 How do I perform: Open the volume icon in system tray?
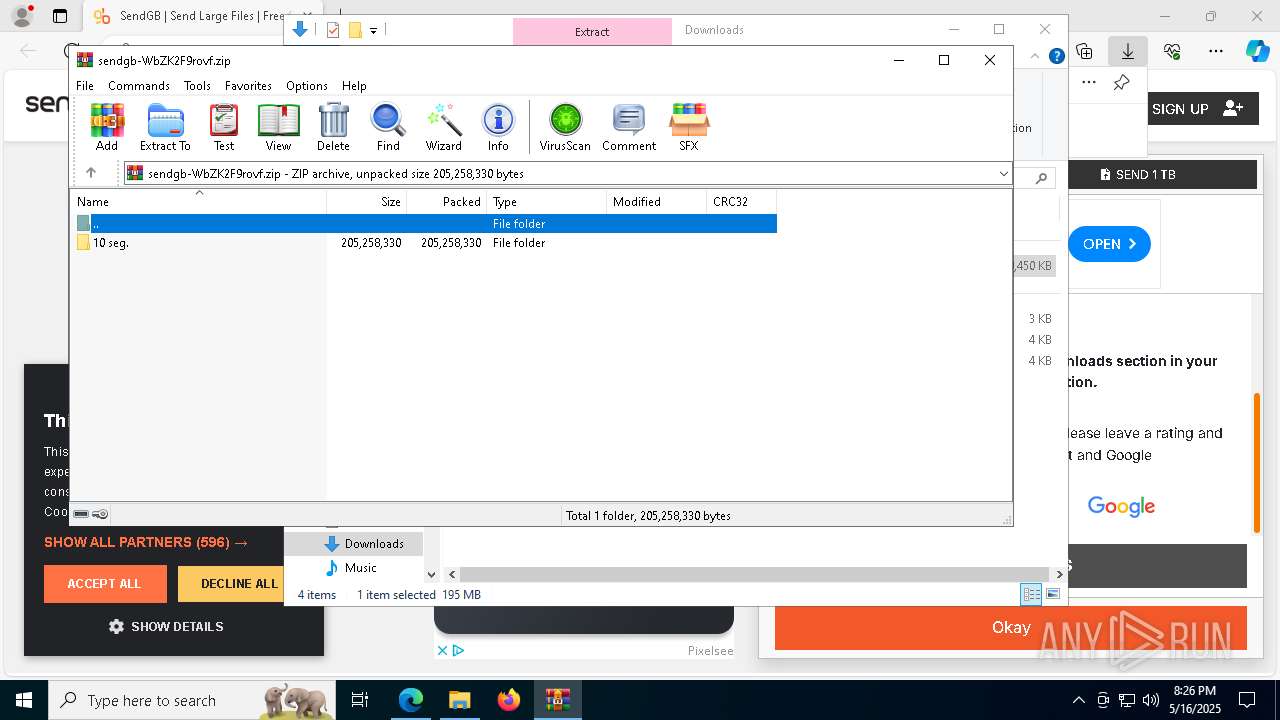point(1151,700)
